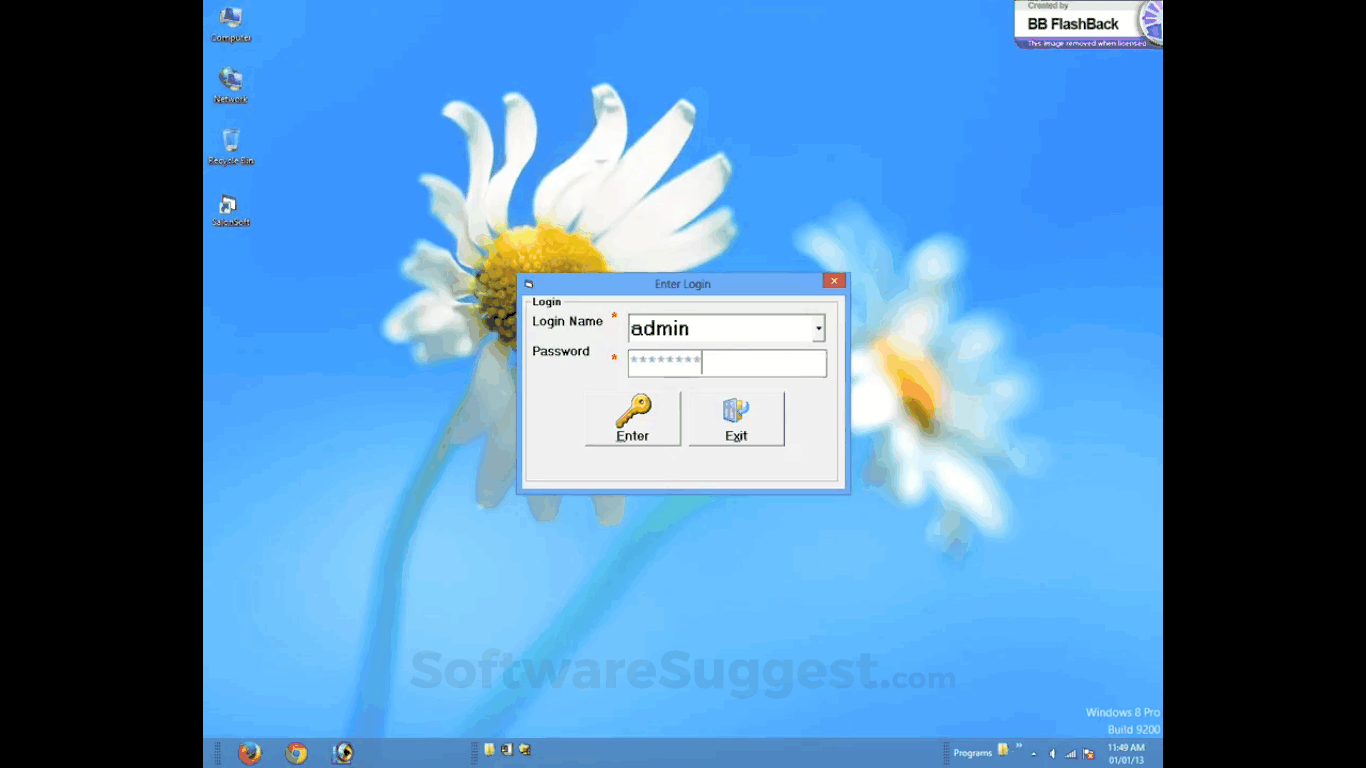Select the SalesSoft desktop shortcut
The height and width of the screenshot is (768, 1366).
point(231,209)
